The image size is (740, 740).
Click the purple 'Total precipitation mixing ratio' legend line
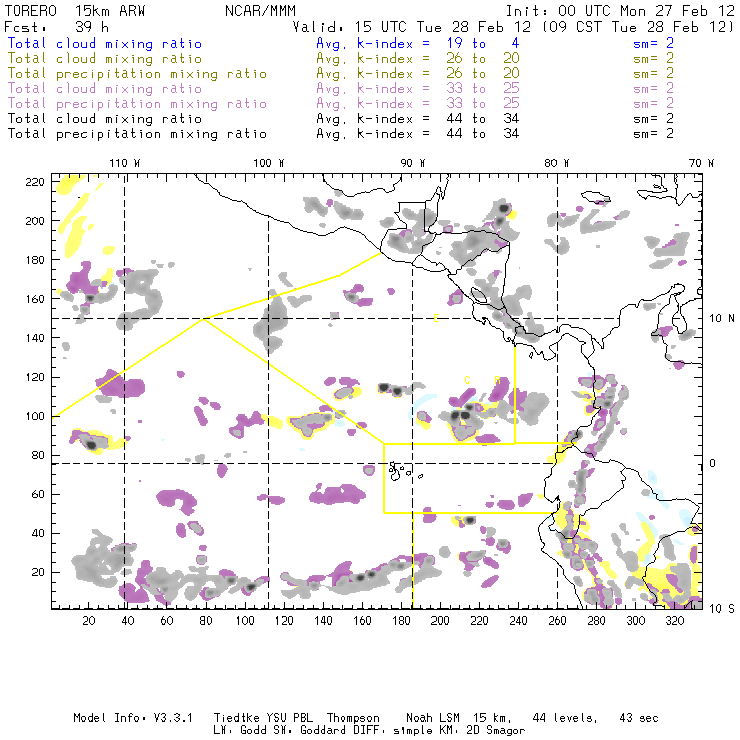tap(137, 104)
